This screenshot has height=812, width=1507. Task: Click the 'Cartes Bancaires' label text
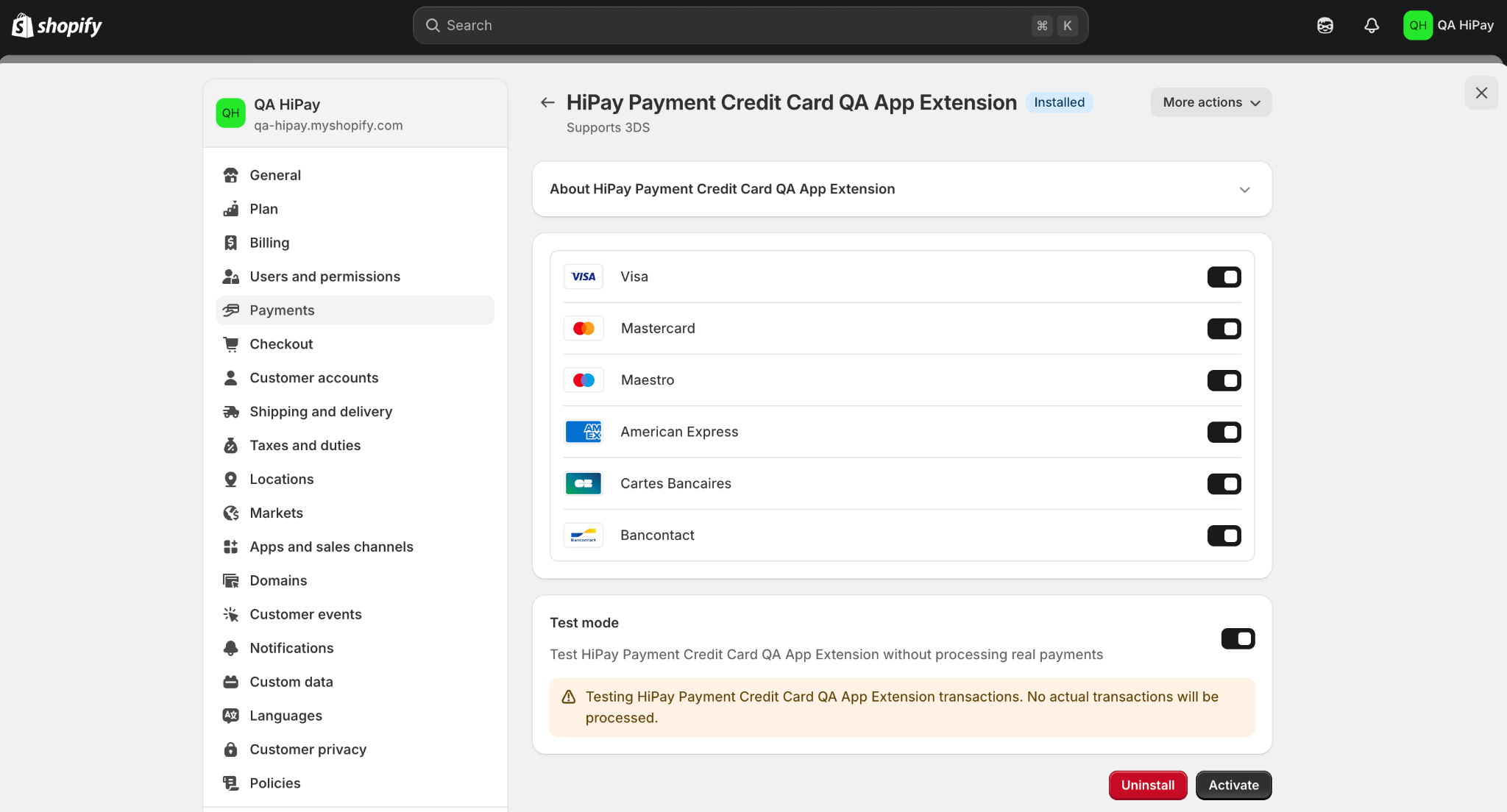point(676,483)
